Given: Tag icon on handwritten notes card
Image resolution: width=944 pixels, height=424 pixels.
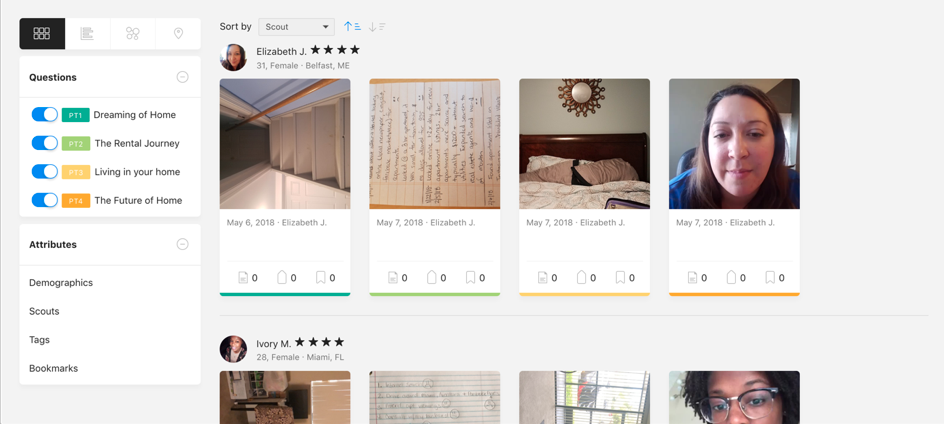Looking at the screenshot, I should (x=431, y=277).
